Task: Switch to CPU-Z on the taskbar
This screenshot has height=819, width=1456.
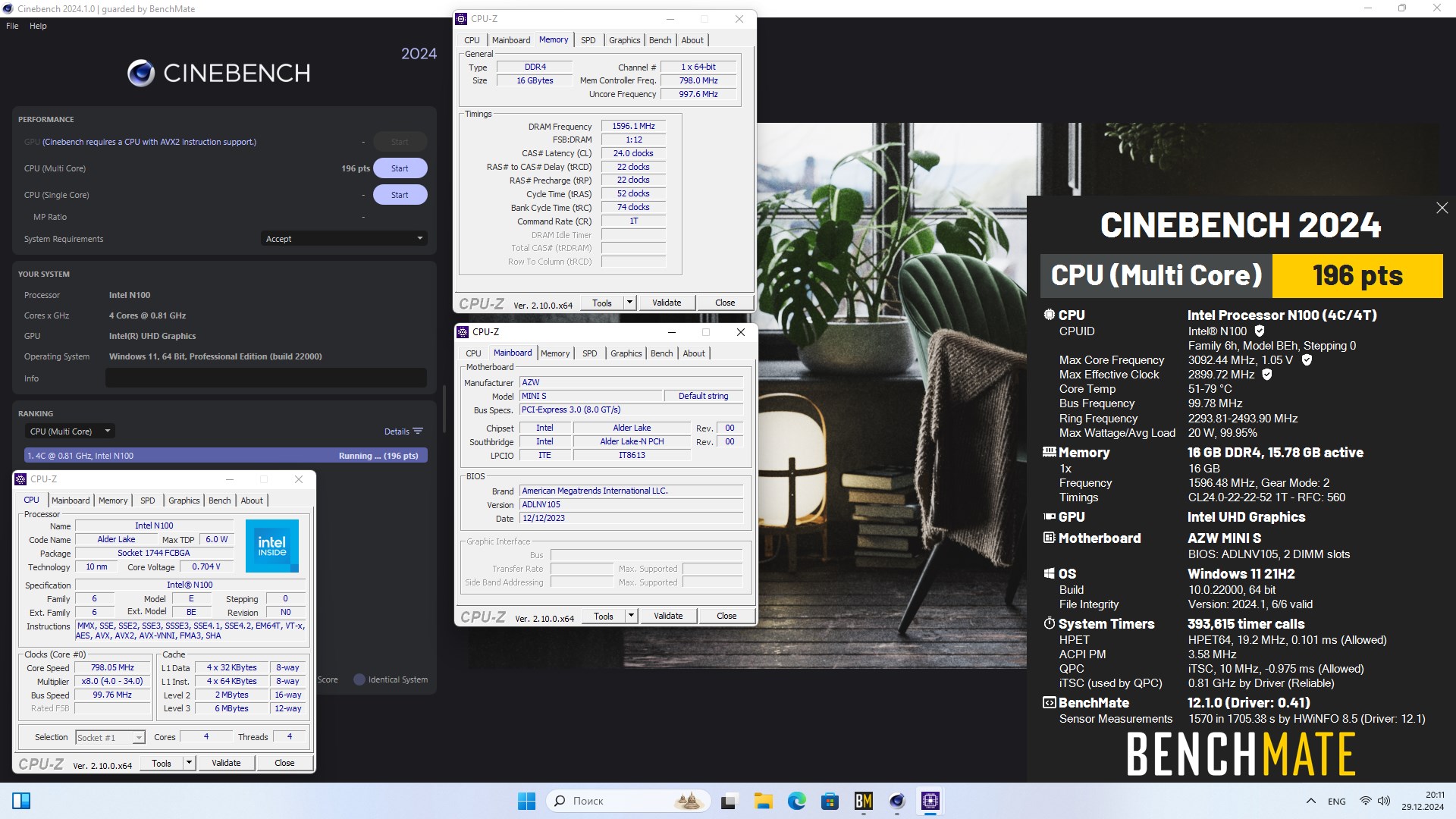Action: coord(930,801)
